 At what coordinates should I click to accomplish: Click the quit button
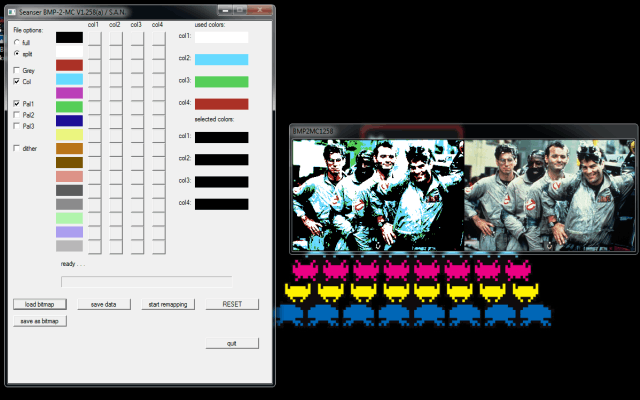pyautogui.click(x=232, y=343)
